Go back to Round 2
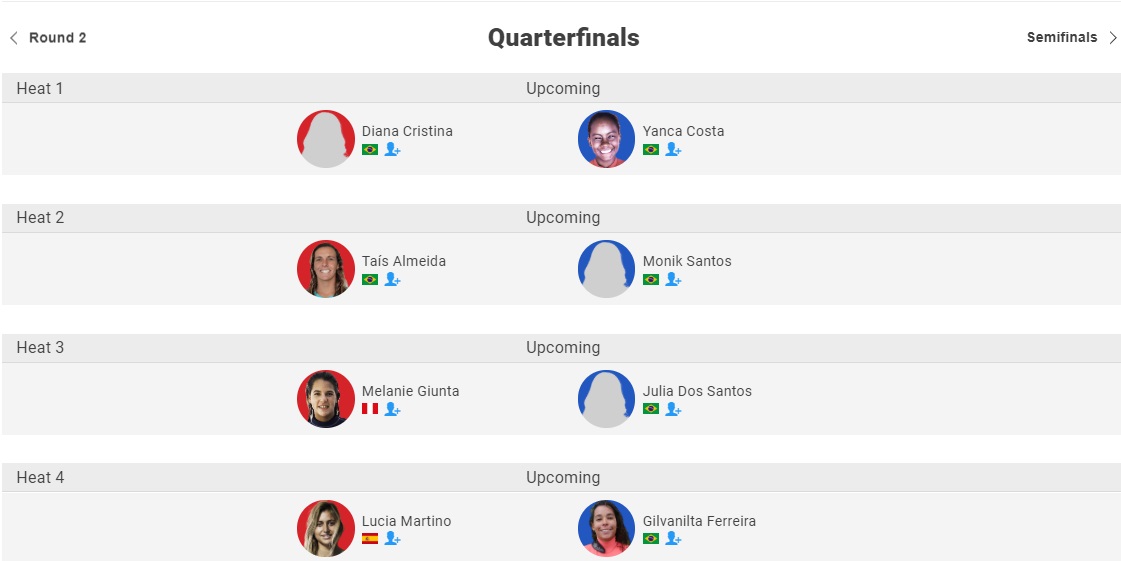The image size is (1121, 561). pyautogui.click(x=57, y=38)
